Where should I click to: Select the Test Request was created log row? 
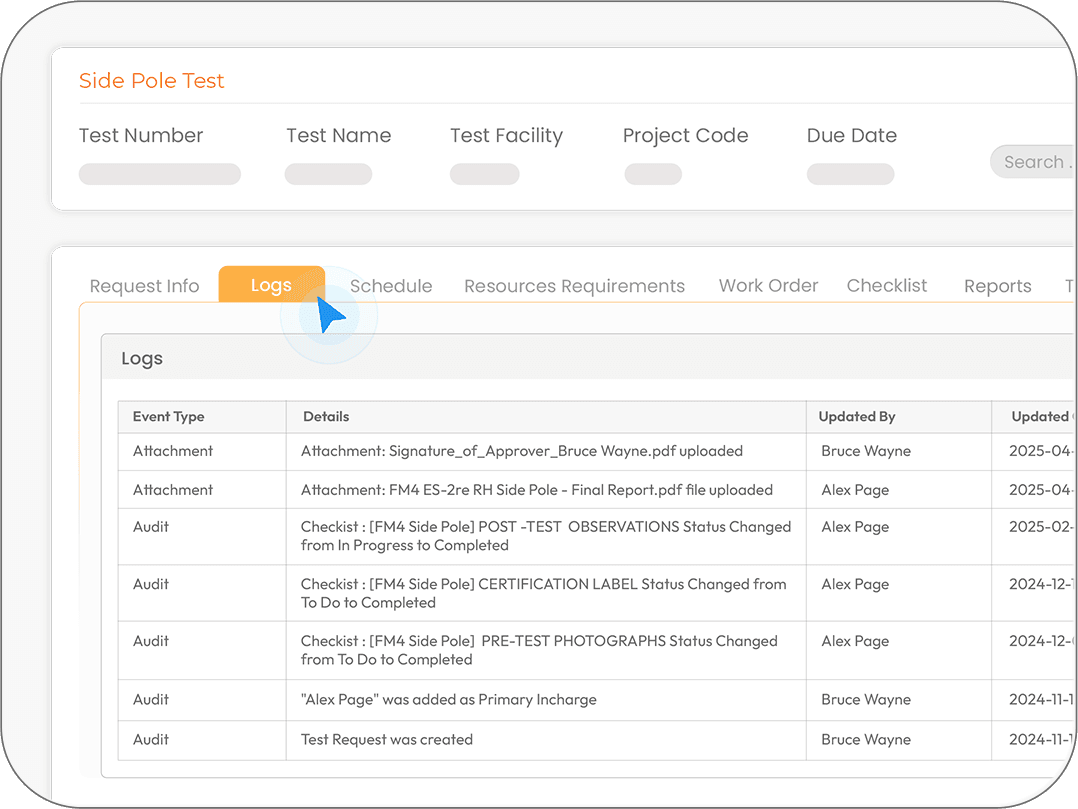tap(387, 740)
